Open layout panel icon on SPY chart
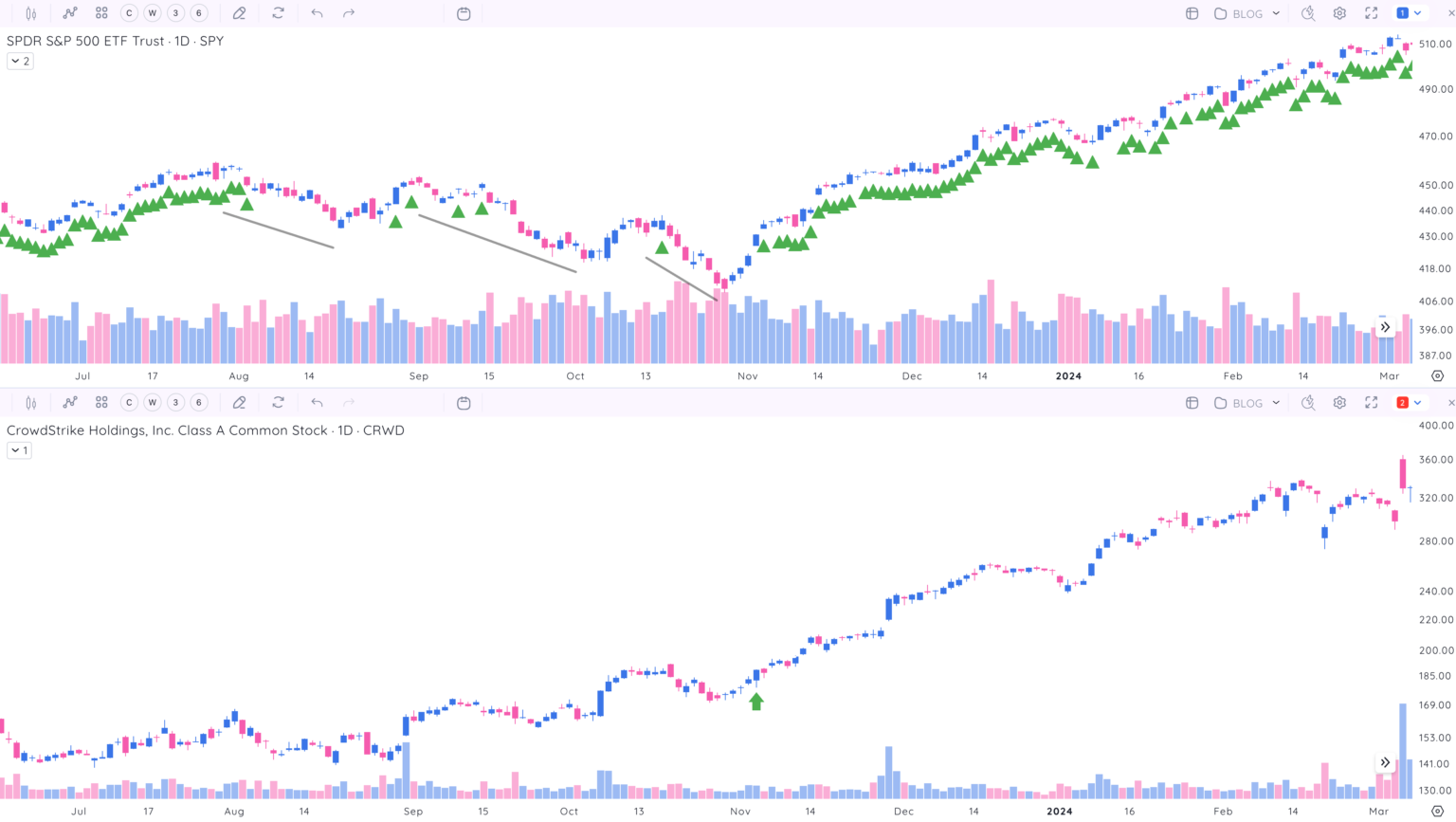Viewport: 1456px width, 822px height. pyautogui.click(x=1192, y=13)
